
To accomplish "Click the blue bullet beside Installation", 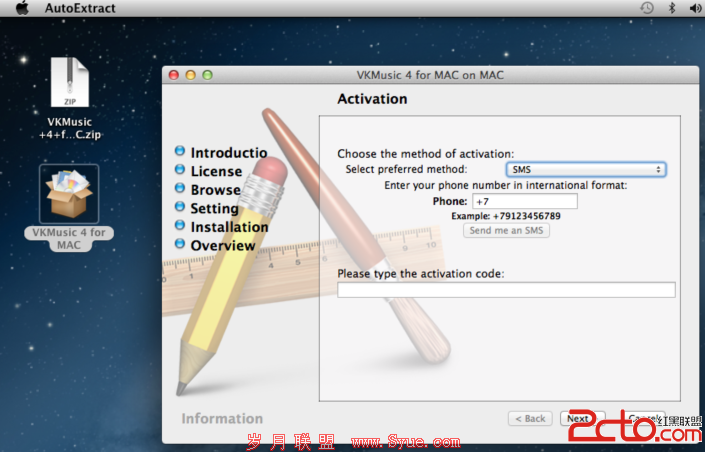I will click(180, 224).
